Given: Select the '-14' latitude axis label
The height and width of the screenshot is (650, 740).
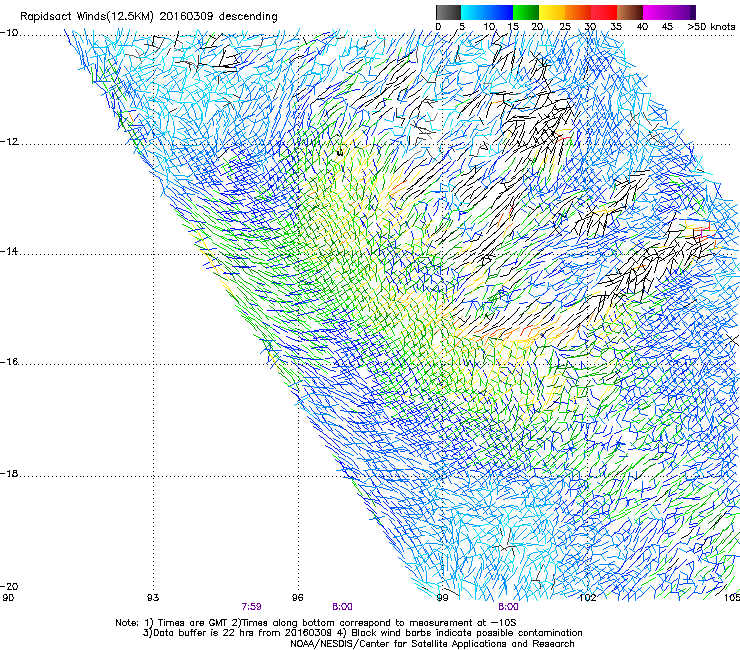Looking at the screenshot, I should [9, 252].
